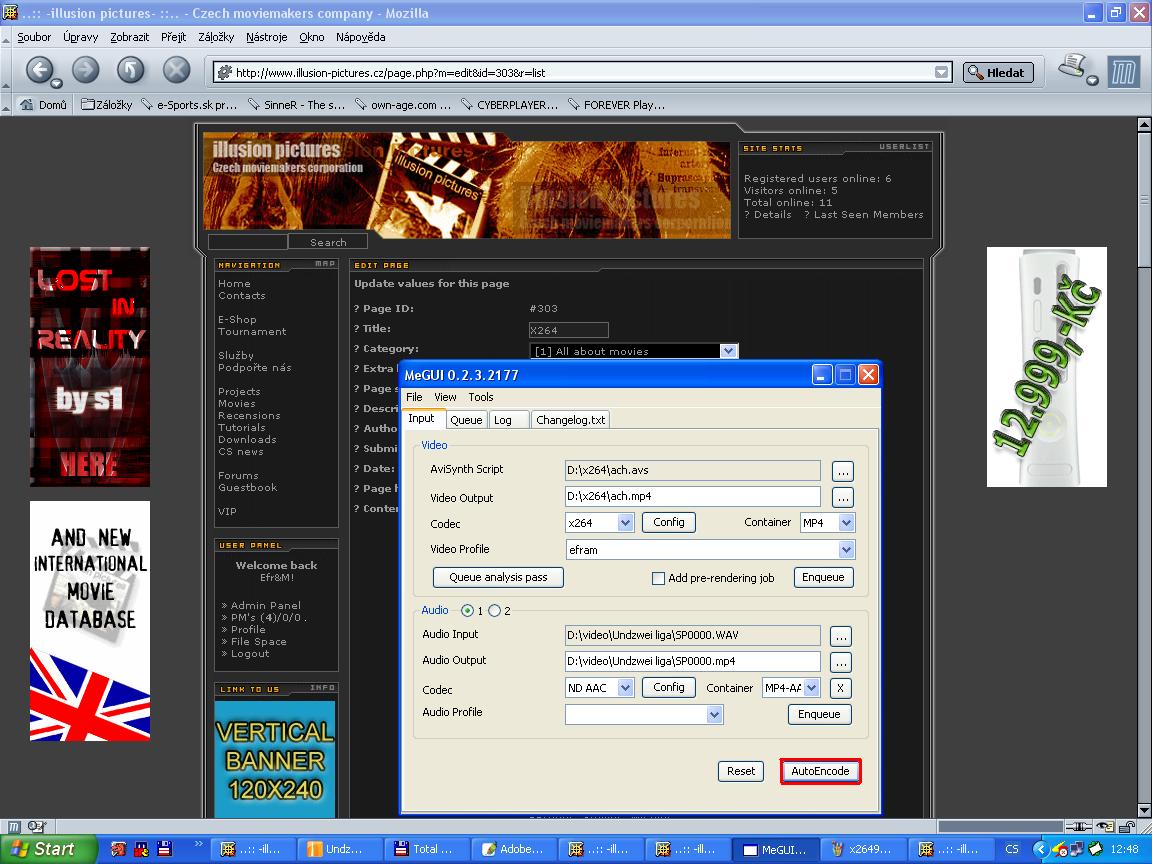Image resolution: width=1152 pixels, height=864 pixels.
Task: Click the print icon in browser toolbar
Action: tap(1073, 68)
